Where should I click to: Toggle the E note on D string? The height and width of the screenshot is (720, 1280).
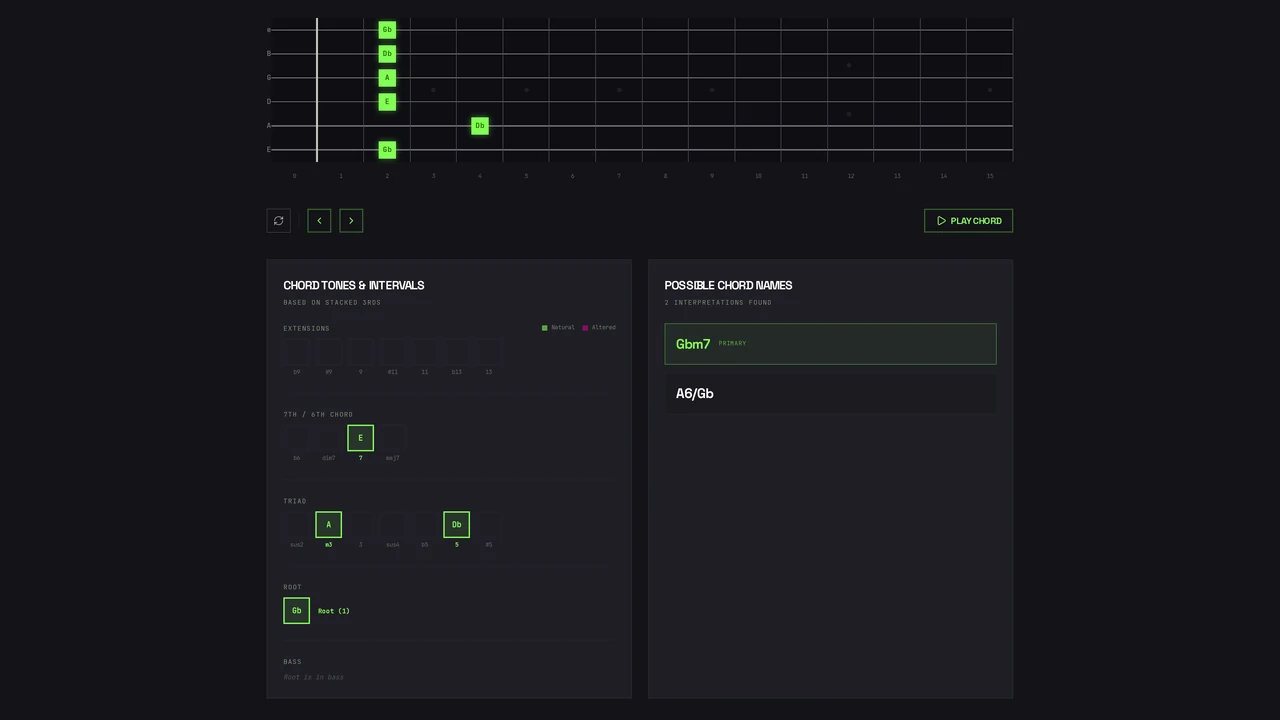(387, 102)
